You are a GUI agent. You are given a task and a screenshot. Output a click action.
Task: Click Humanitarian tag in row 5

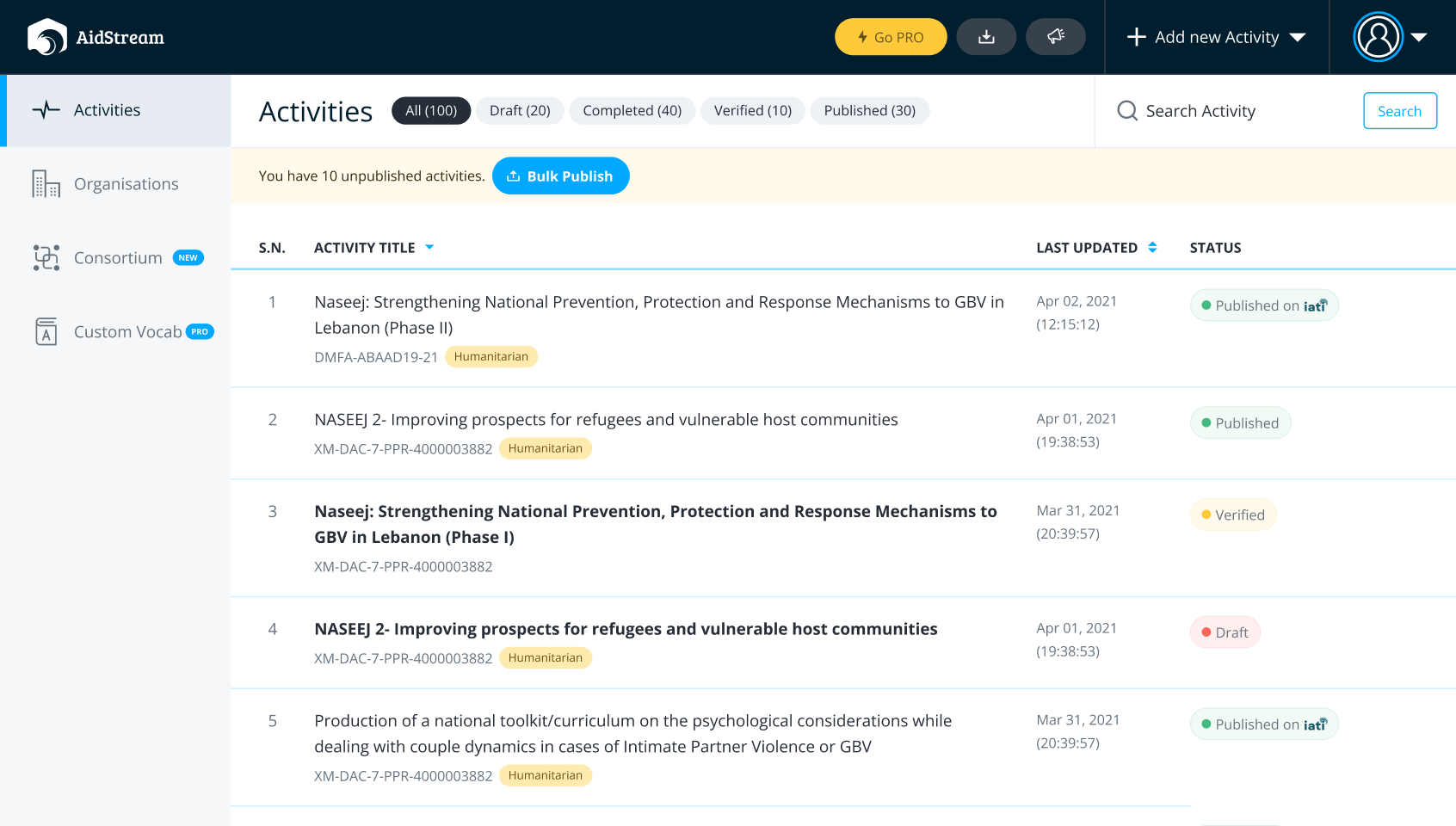point(546,775)
